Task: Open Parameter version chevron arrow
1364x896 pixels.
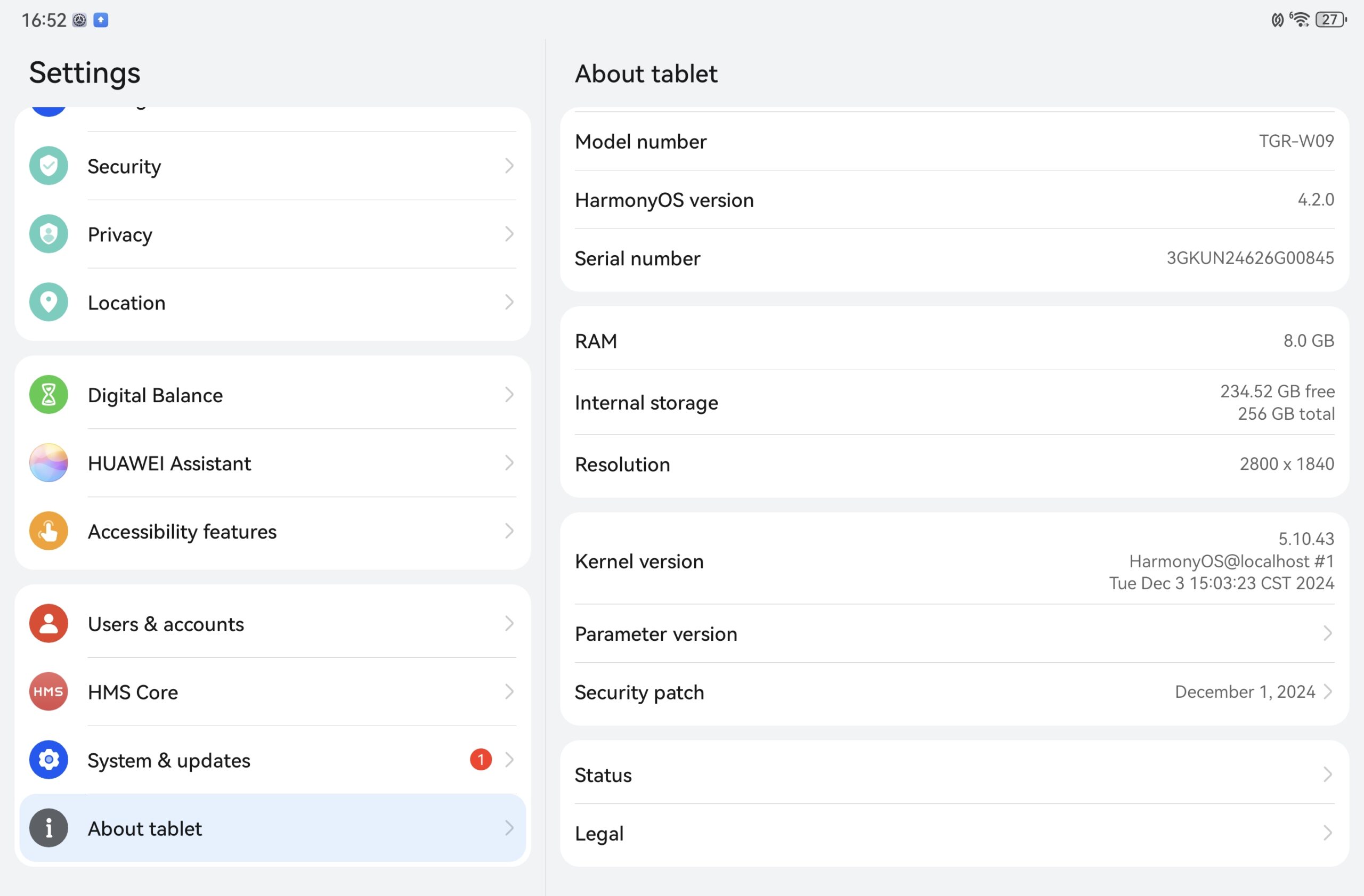Action: click(1327, 633)
